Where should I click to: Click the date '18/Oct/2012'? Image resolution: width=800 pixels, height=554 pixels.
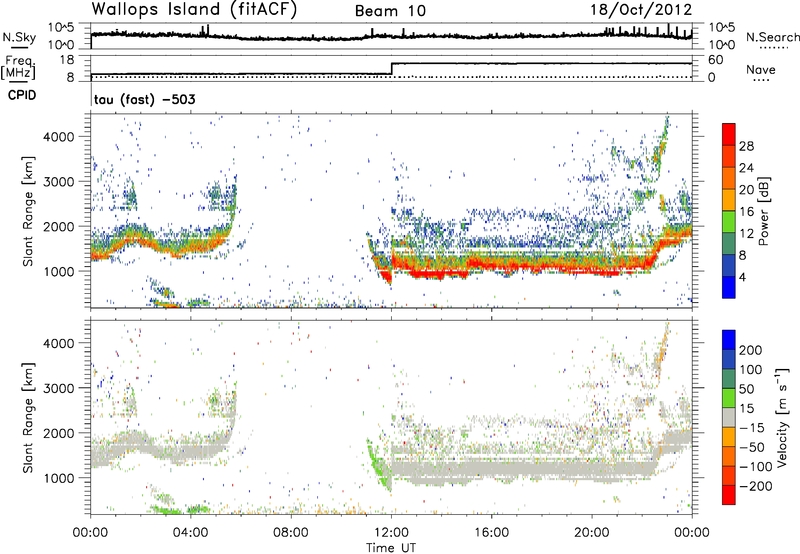click(x=641, y=10)
